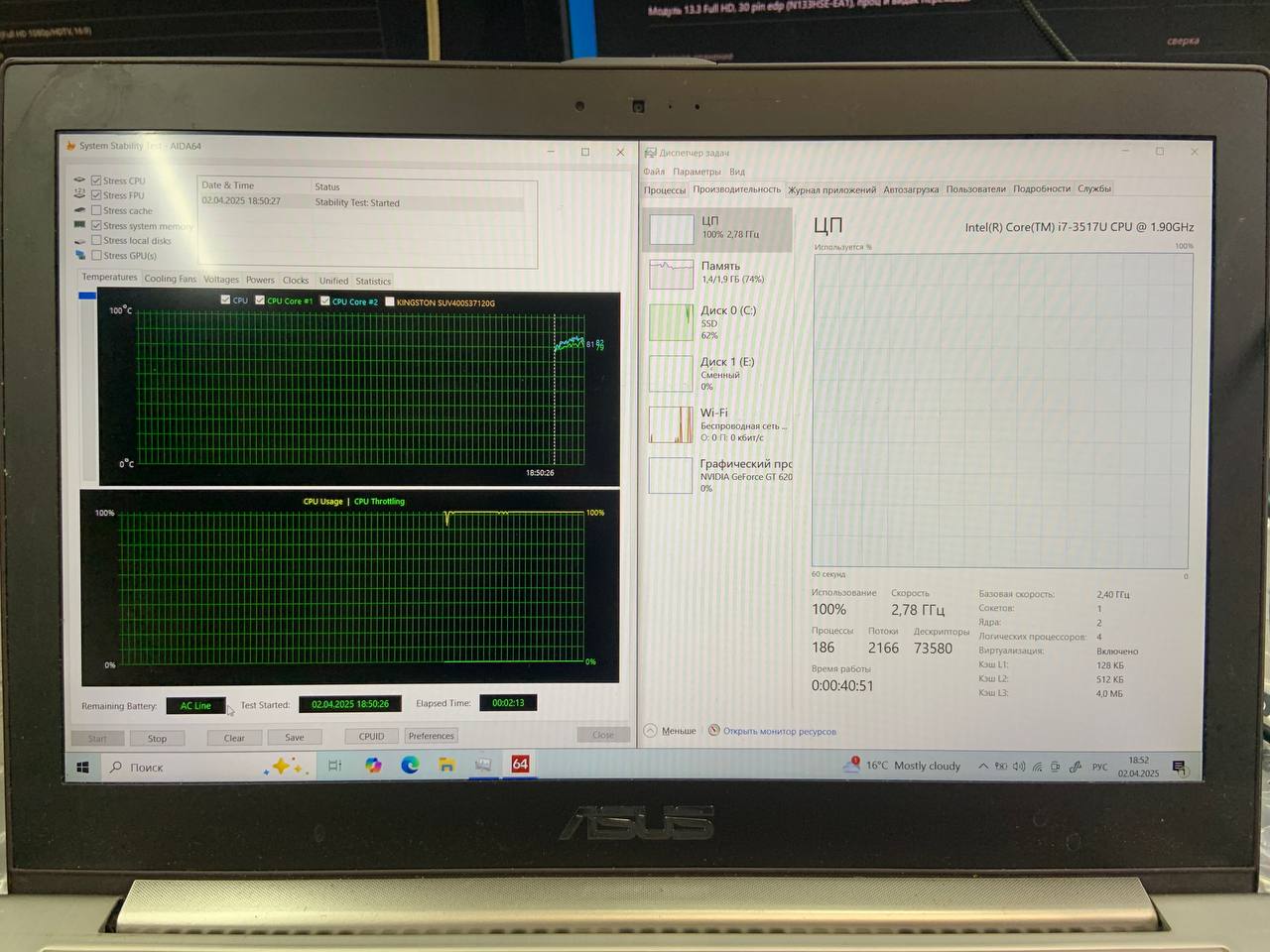The height and width of the screenshot is (952, 1270).
Task: Open the Автозагрузка tab in Task Manager
Action: pos(910,189)
